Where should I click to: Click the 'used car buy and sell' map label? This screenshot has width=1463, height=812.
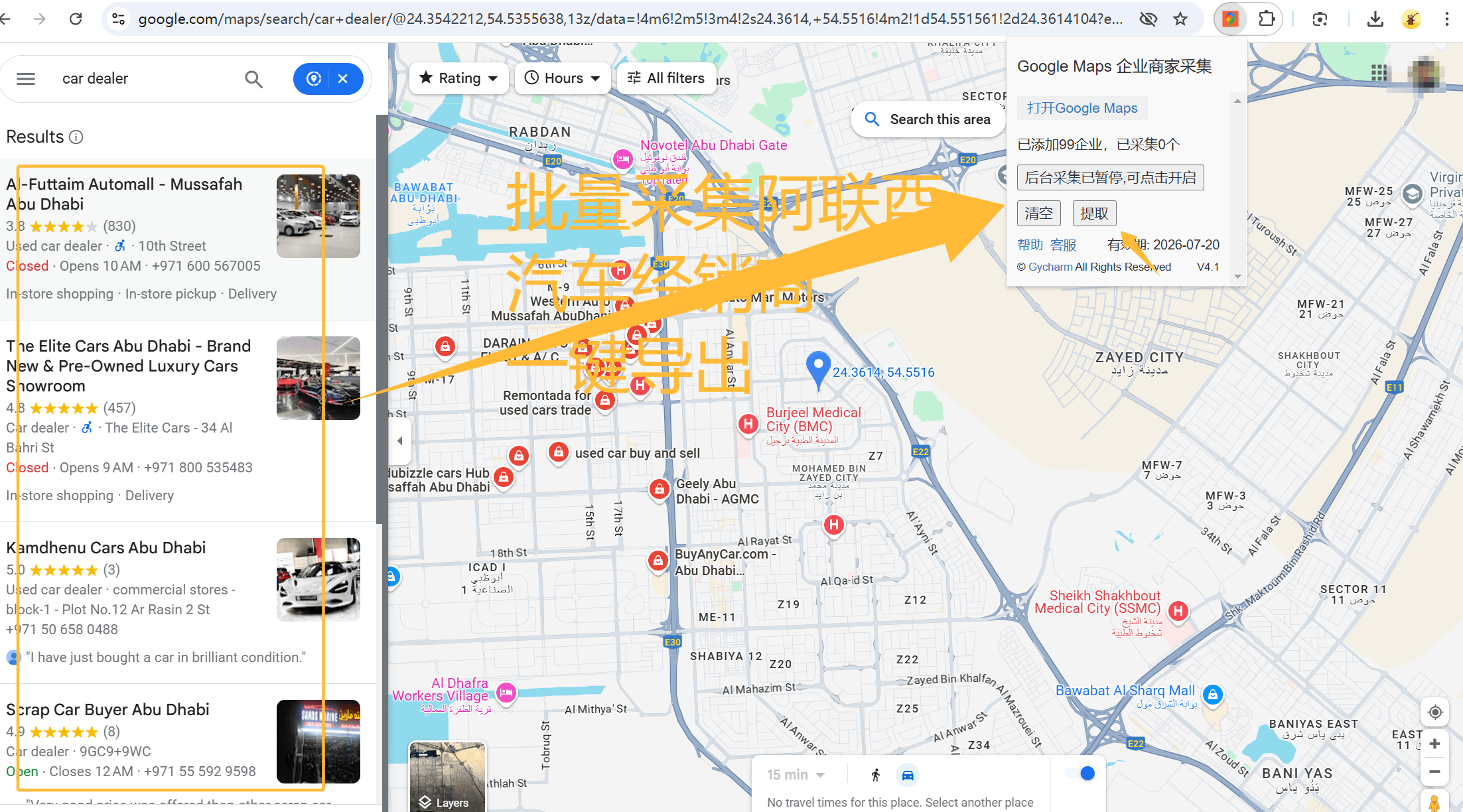click(x=637, y=453)
